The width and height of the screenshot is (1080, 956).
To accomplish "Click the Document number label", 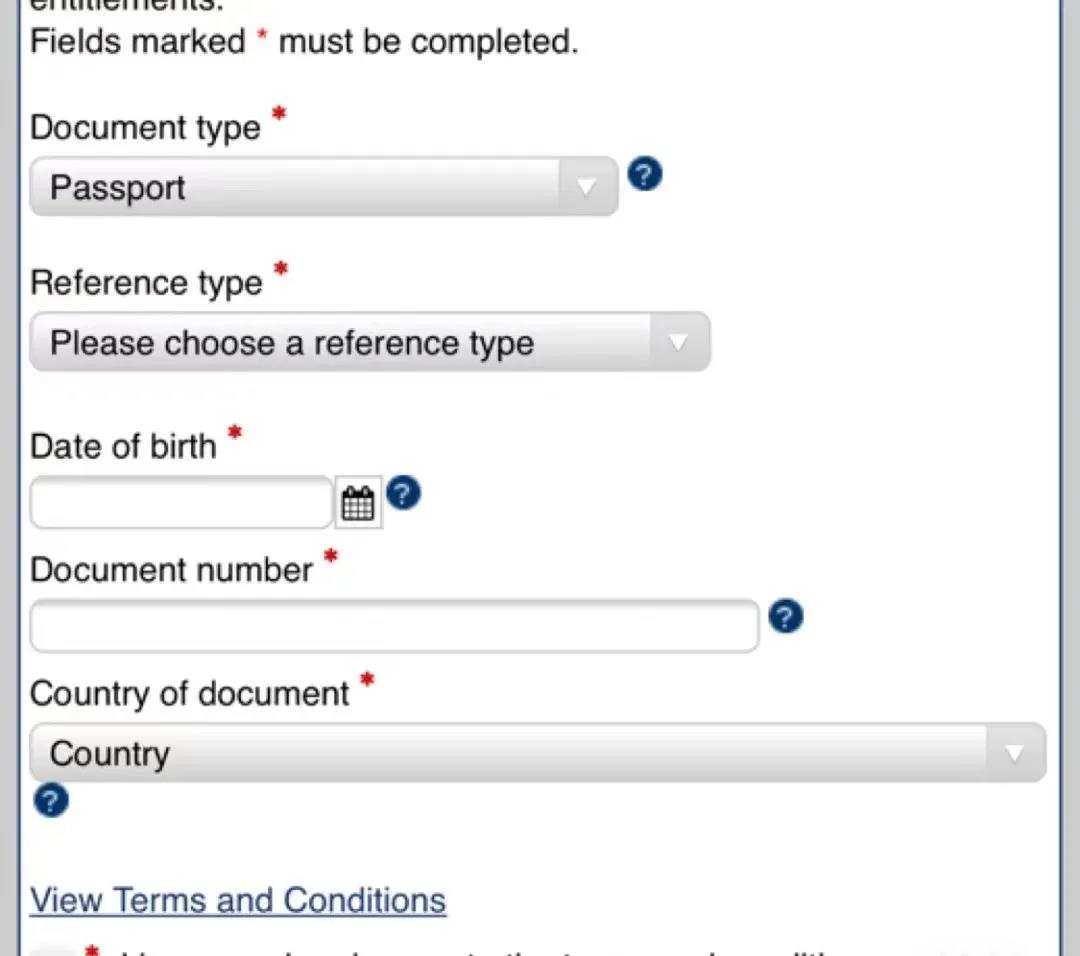I will [172, 570].
